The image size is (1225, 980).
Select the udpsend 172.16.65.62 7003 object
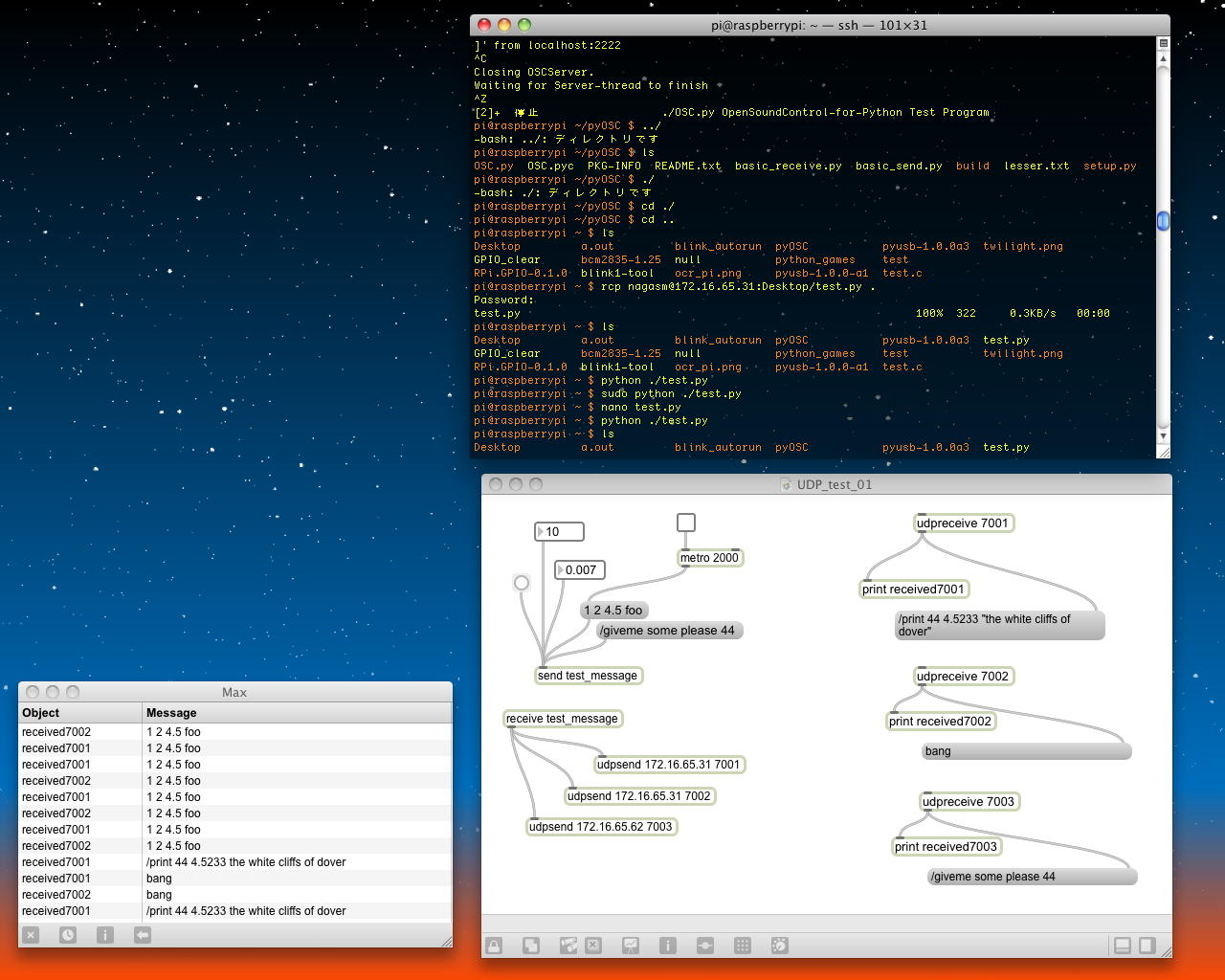pyautogui.click(x=601, y=827)
